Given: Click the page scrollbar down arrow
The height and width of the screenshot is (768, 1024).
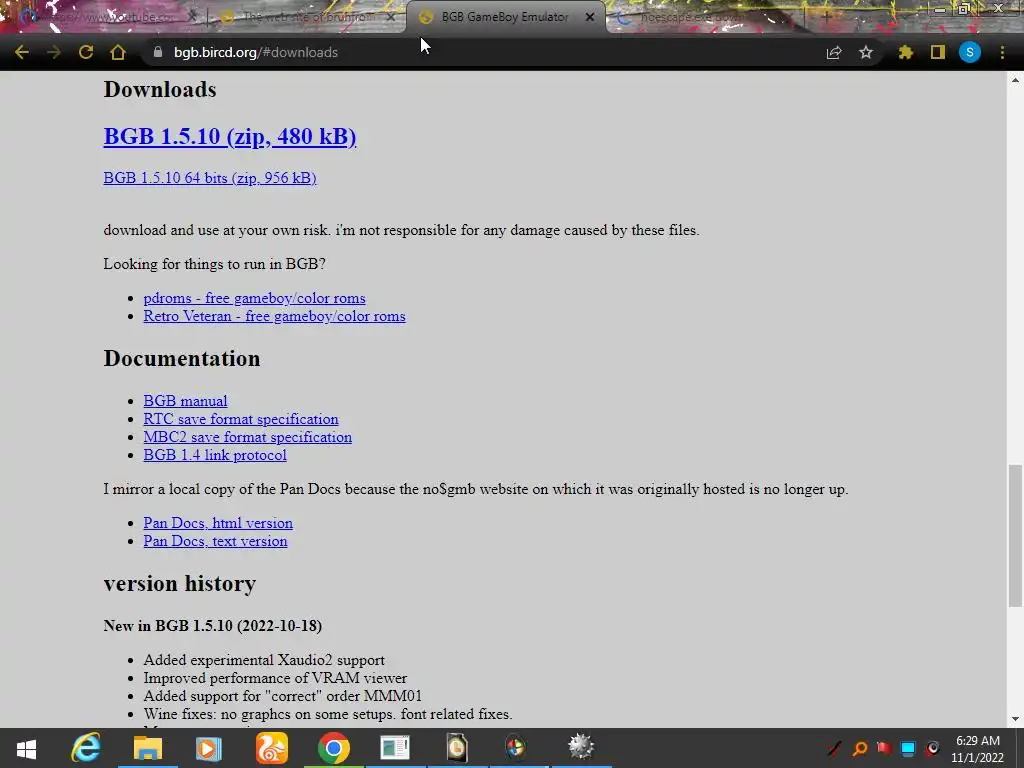Looking at the screenshot, I should click(1015, 719).
